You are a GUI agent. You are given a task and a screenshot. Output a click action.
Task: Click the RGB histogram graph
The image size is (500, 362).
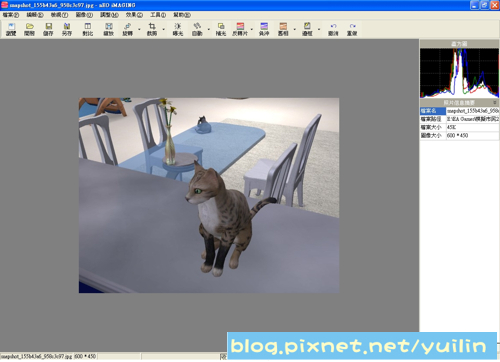point(459,73)
